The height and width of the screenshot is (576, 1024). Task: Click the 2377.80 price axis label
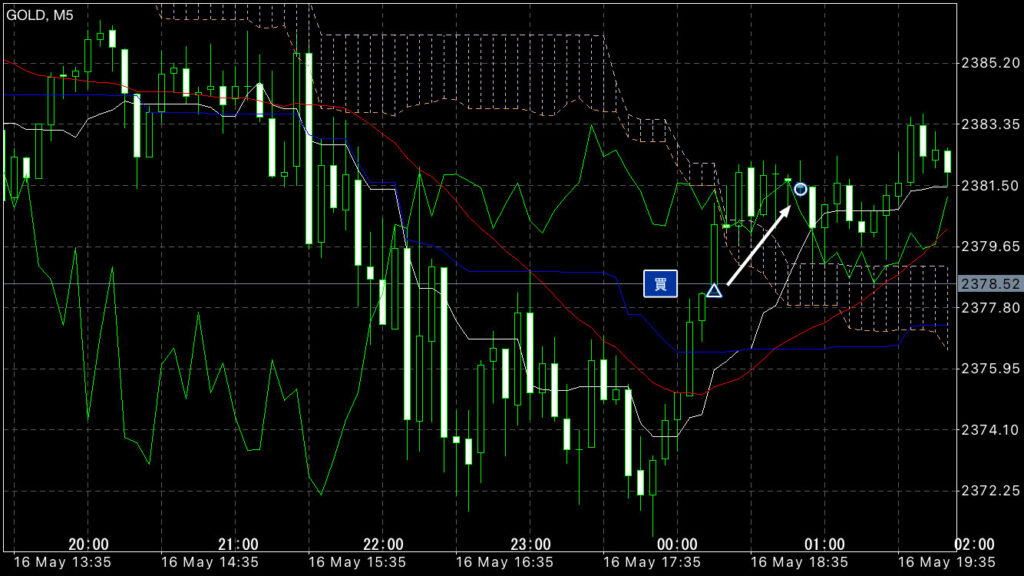coord(988,308)
